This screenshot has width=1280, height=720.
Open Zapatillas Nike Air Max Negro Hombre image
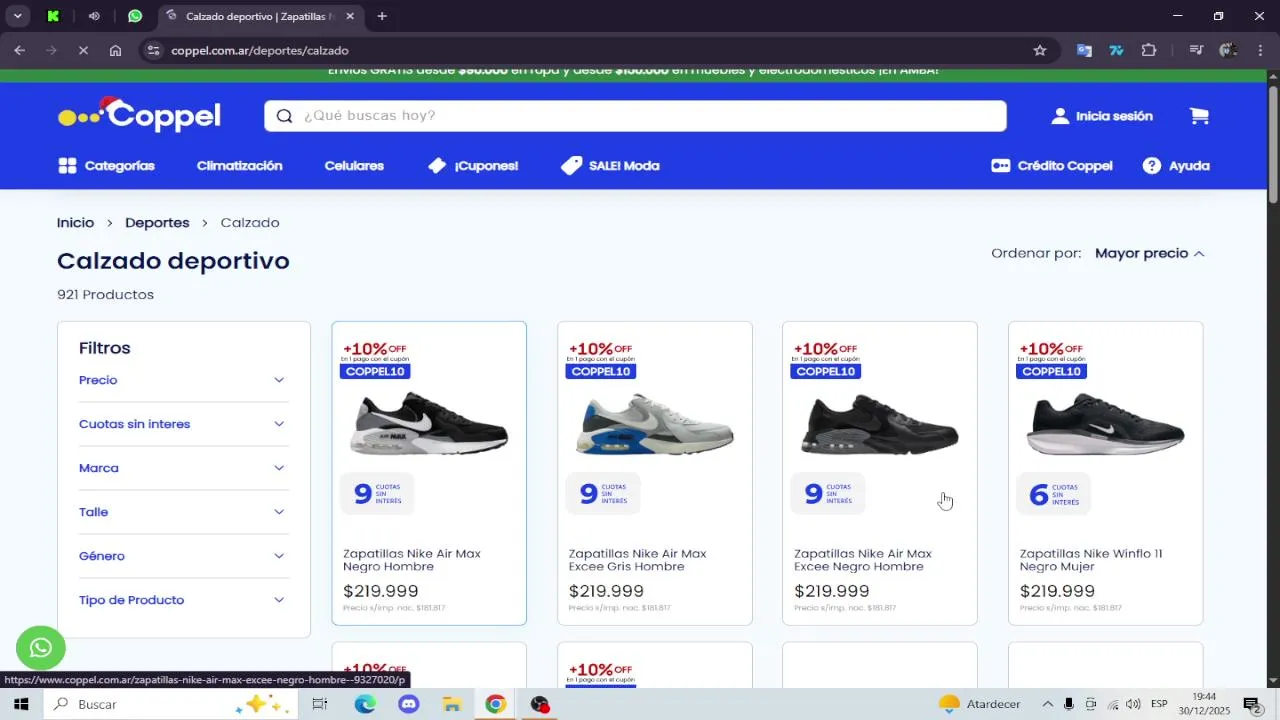(429, 425)
